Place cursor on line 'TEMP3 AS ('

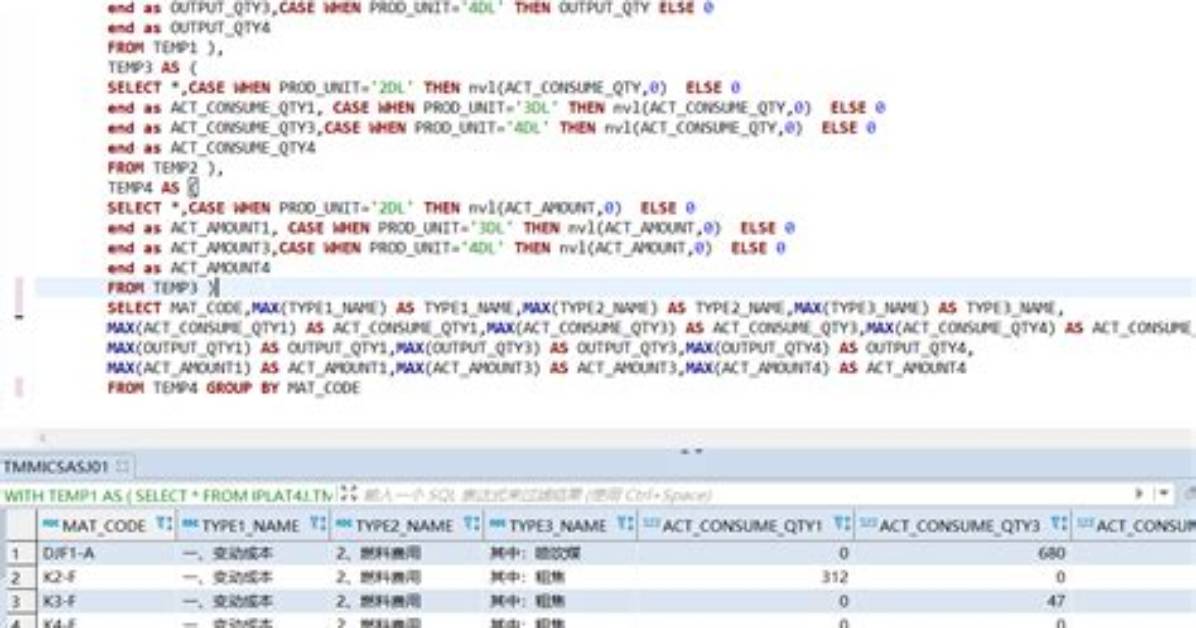tap(153, 68)
